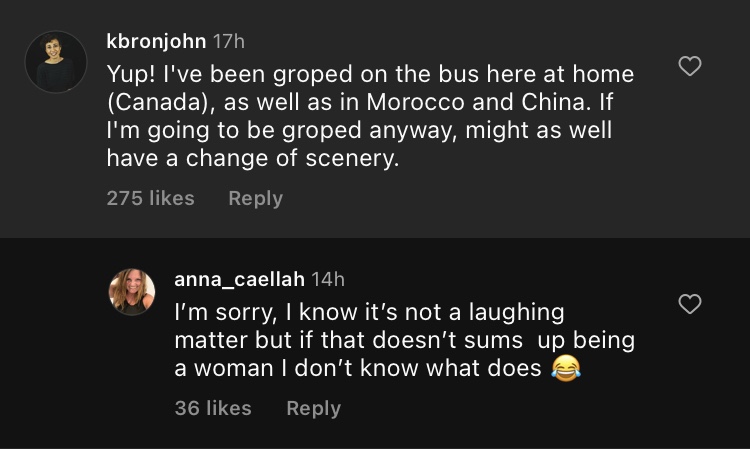750x449 pixels.
Task: Click the word "woman" in the reply
Action: coord(241,368)
